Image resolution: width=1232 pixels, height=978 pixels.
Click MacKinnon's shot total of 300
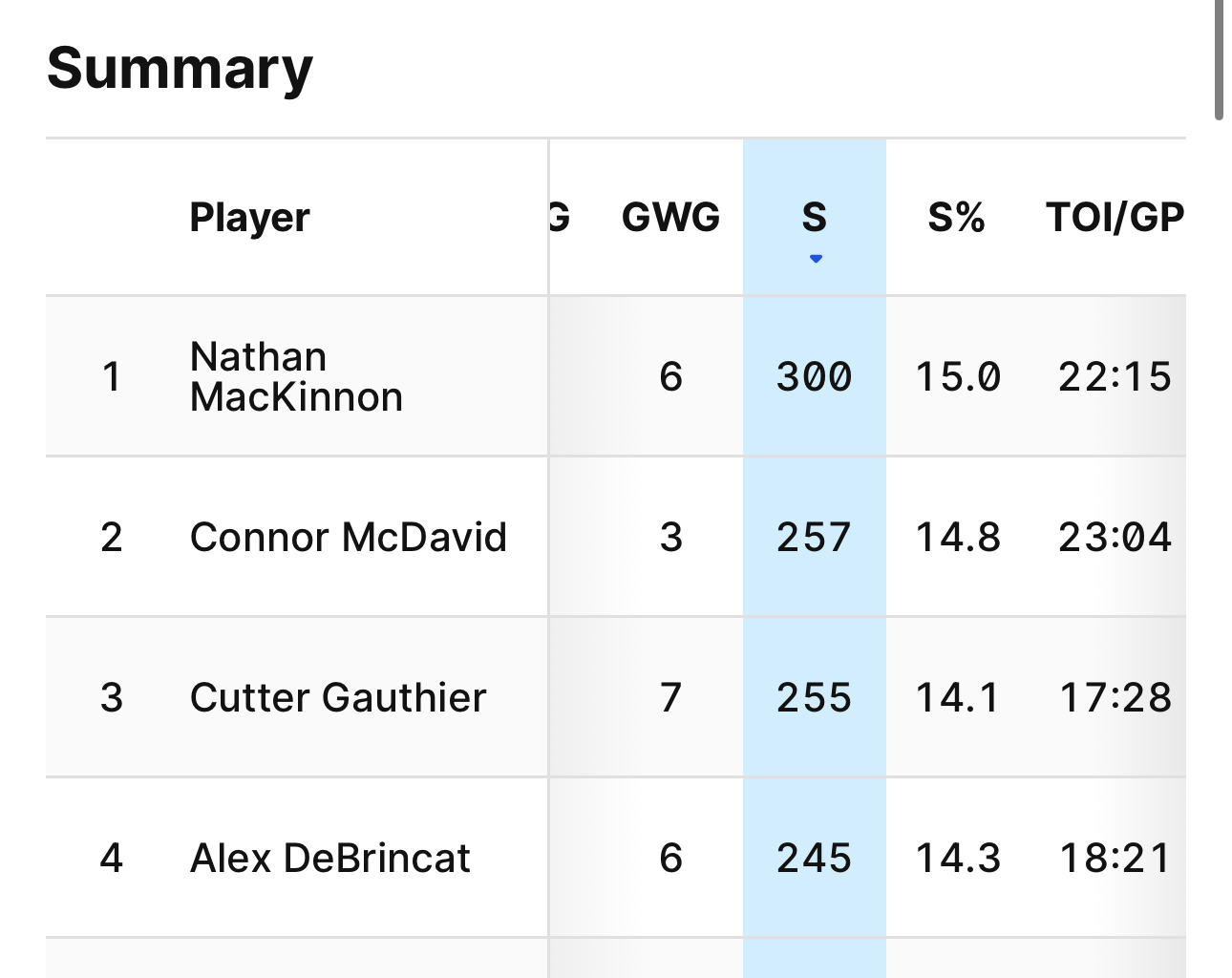pos(815,376)
